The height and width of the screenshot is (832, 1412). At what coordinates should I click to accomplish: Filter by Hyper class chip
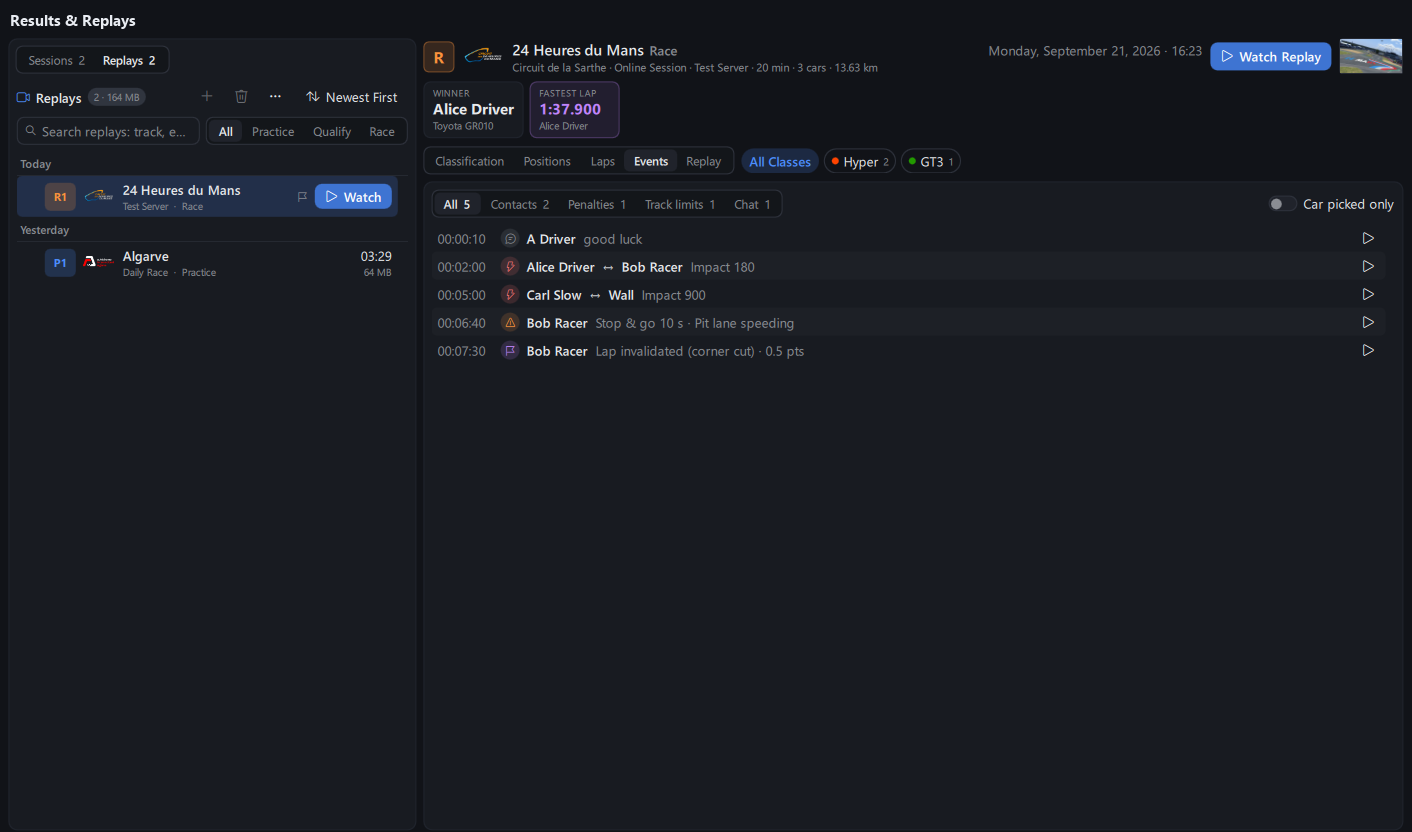(x=860, y=162)
